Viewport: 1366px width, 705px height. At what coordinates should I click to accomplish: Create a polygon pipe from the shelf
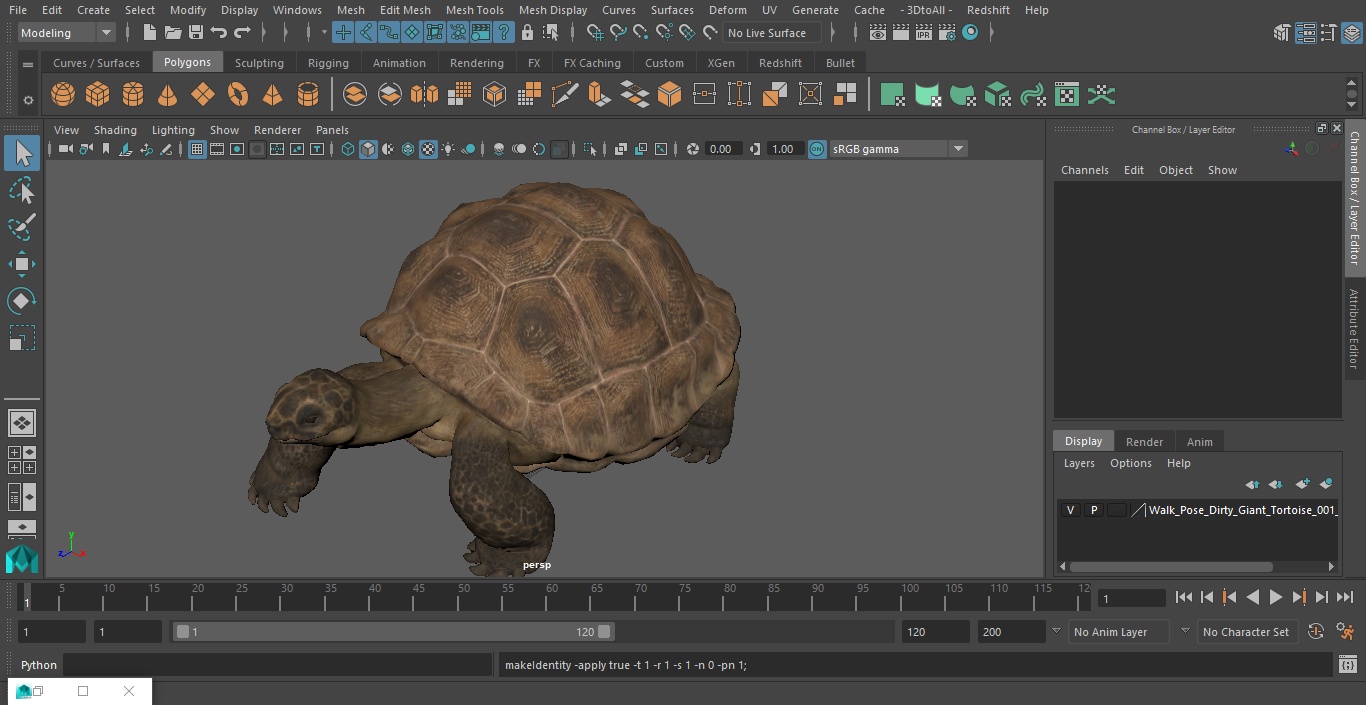308,95
